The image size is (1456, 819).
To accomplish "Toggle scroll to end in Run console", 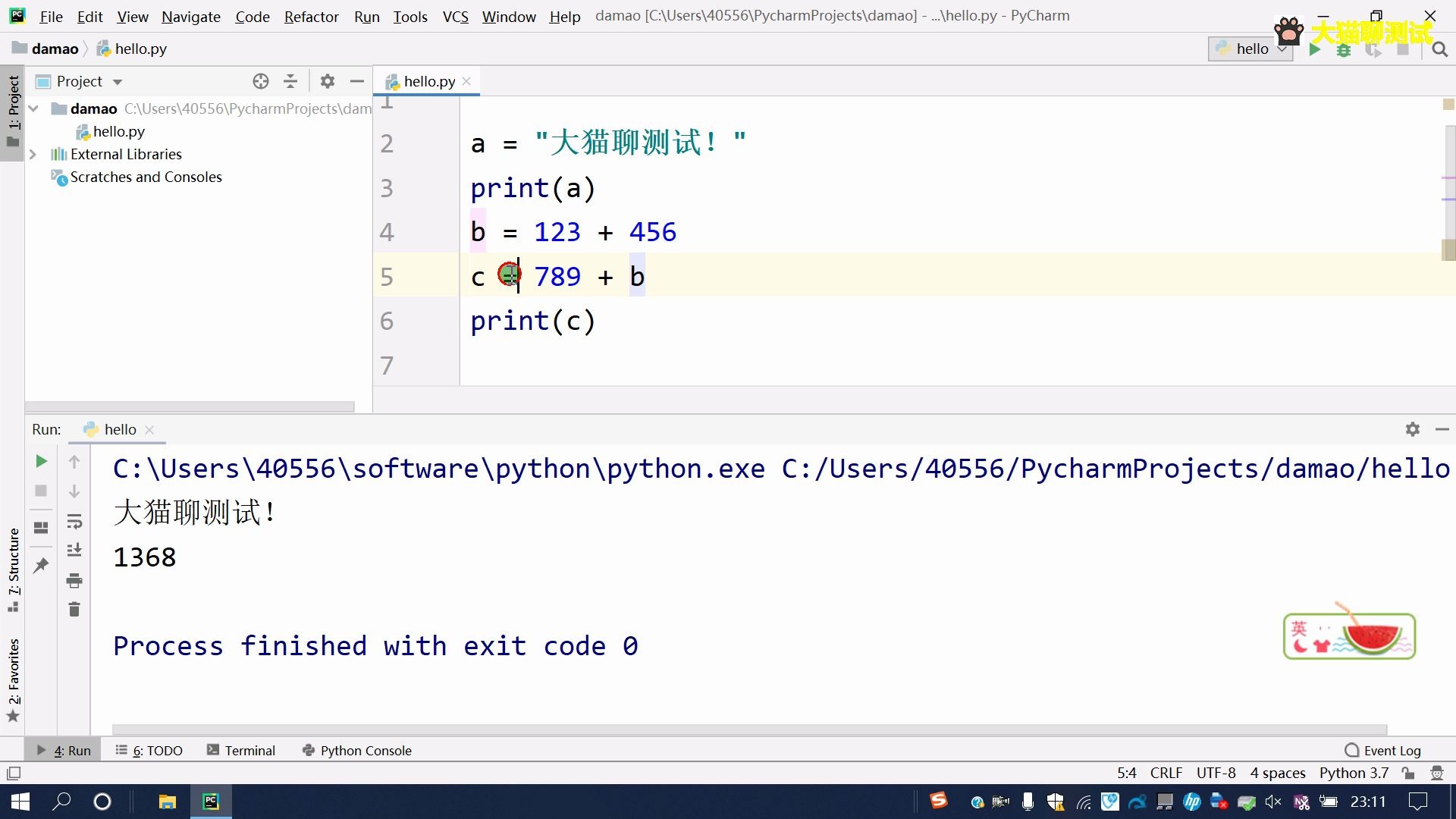I will coord(74,551).
